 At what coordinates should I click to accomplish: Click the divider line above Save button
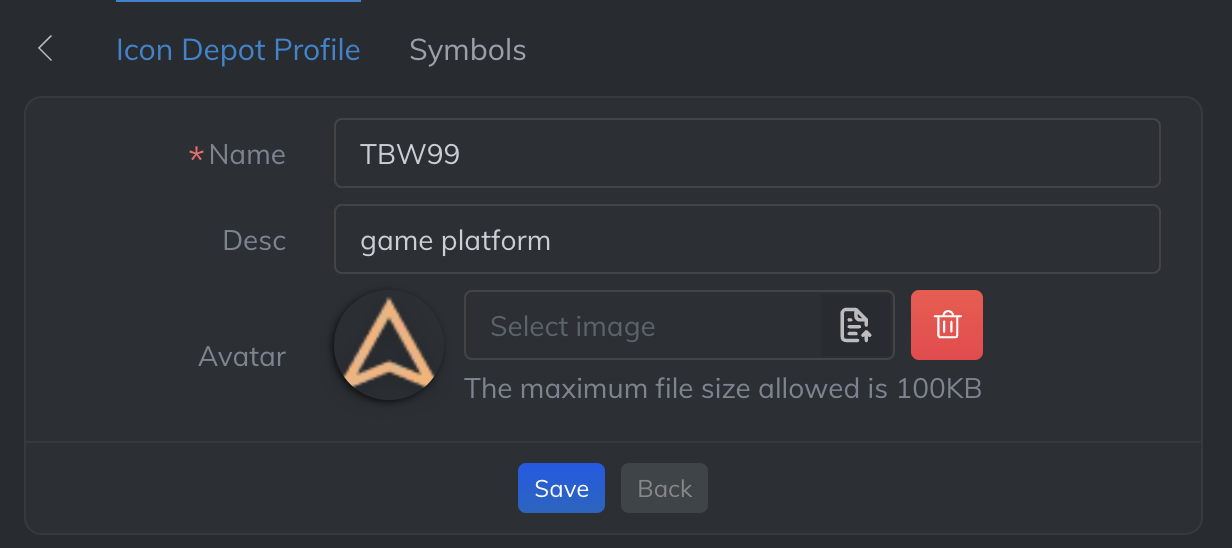tap(612, 442)
